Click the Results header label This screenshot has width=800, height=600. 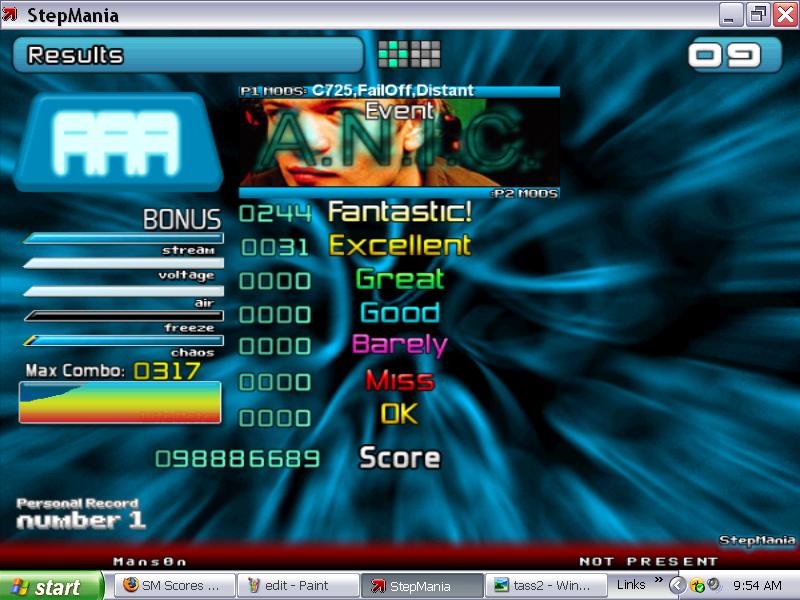pos(76,55)
